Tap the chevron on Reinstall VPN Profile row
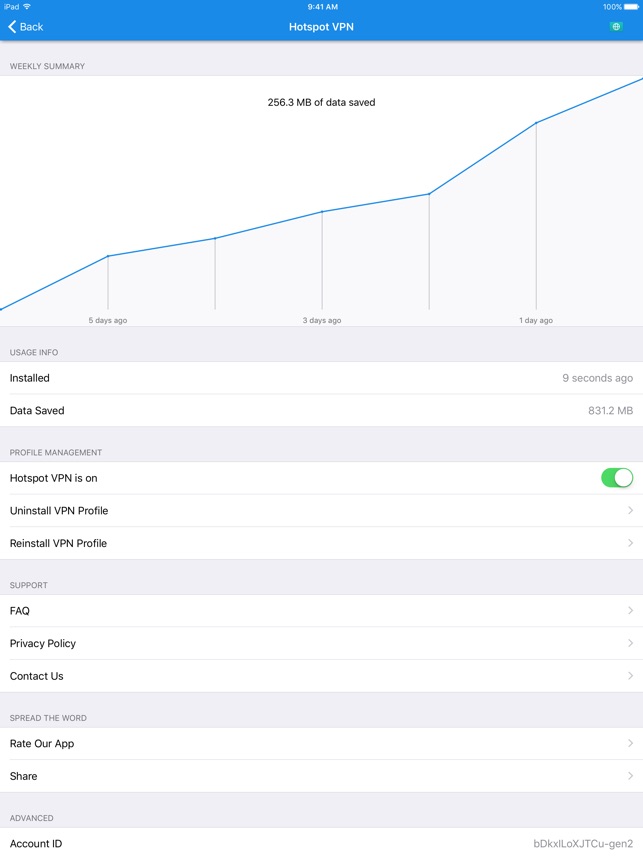The image size is (643, 858). pyautogui.click(x=630, y=543)
